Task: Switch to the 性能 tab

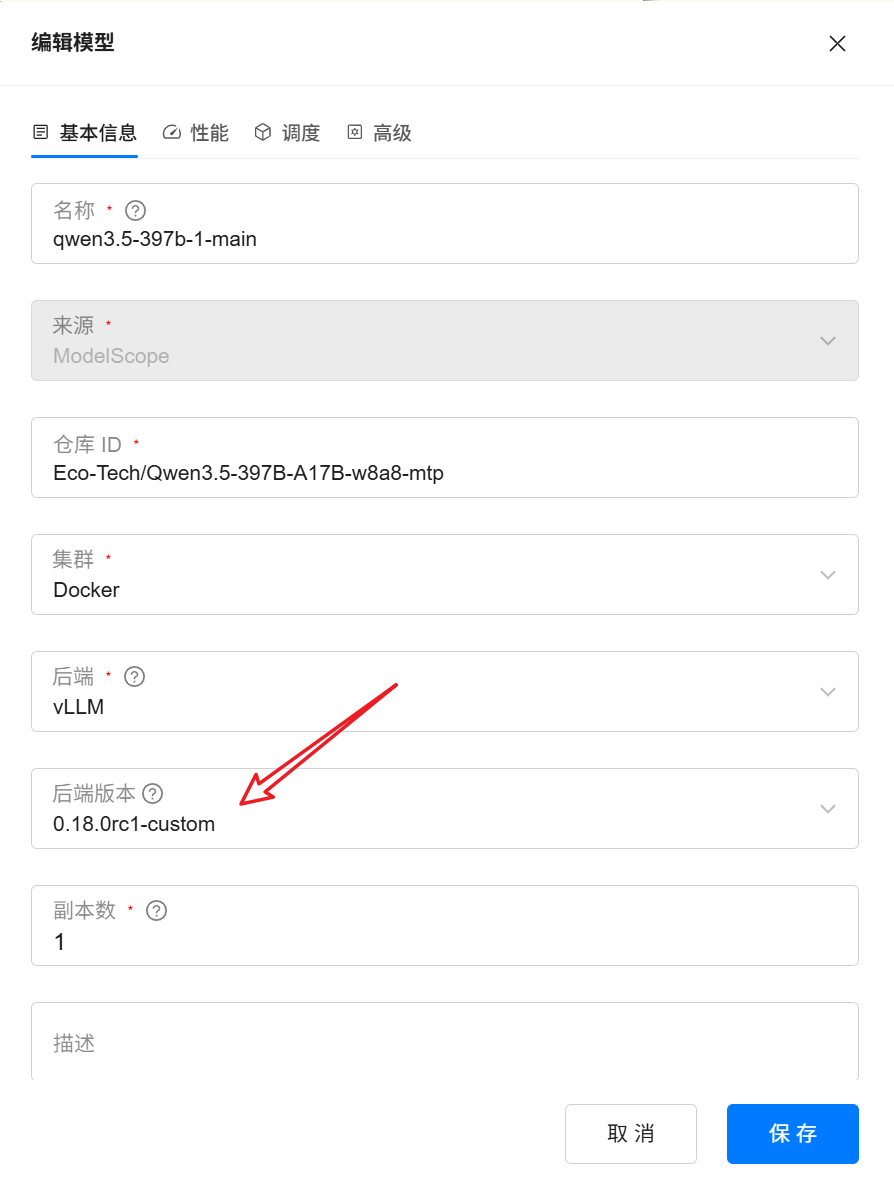Action: point(196,133)
